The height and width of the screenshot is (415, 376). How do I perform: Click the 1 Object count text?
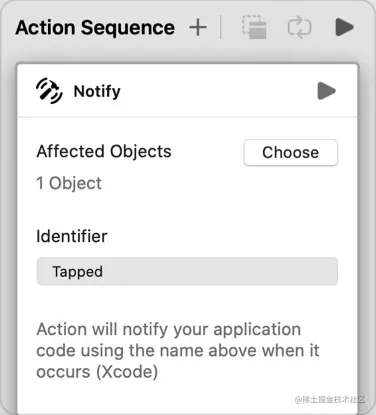click(x=69, y=183)
